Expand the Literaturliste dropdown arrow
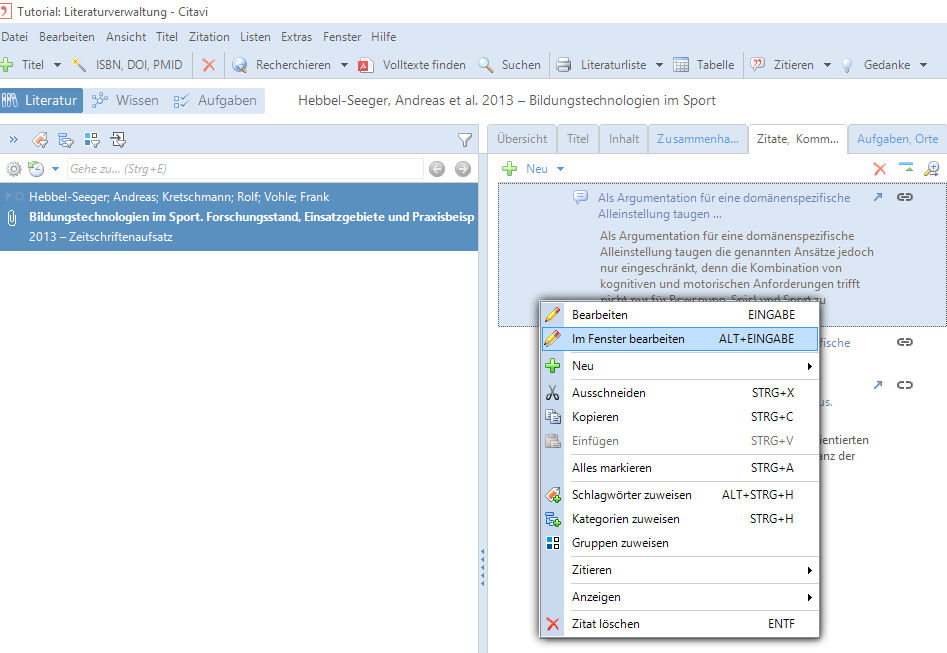 click(660, 65)
